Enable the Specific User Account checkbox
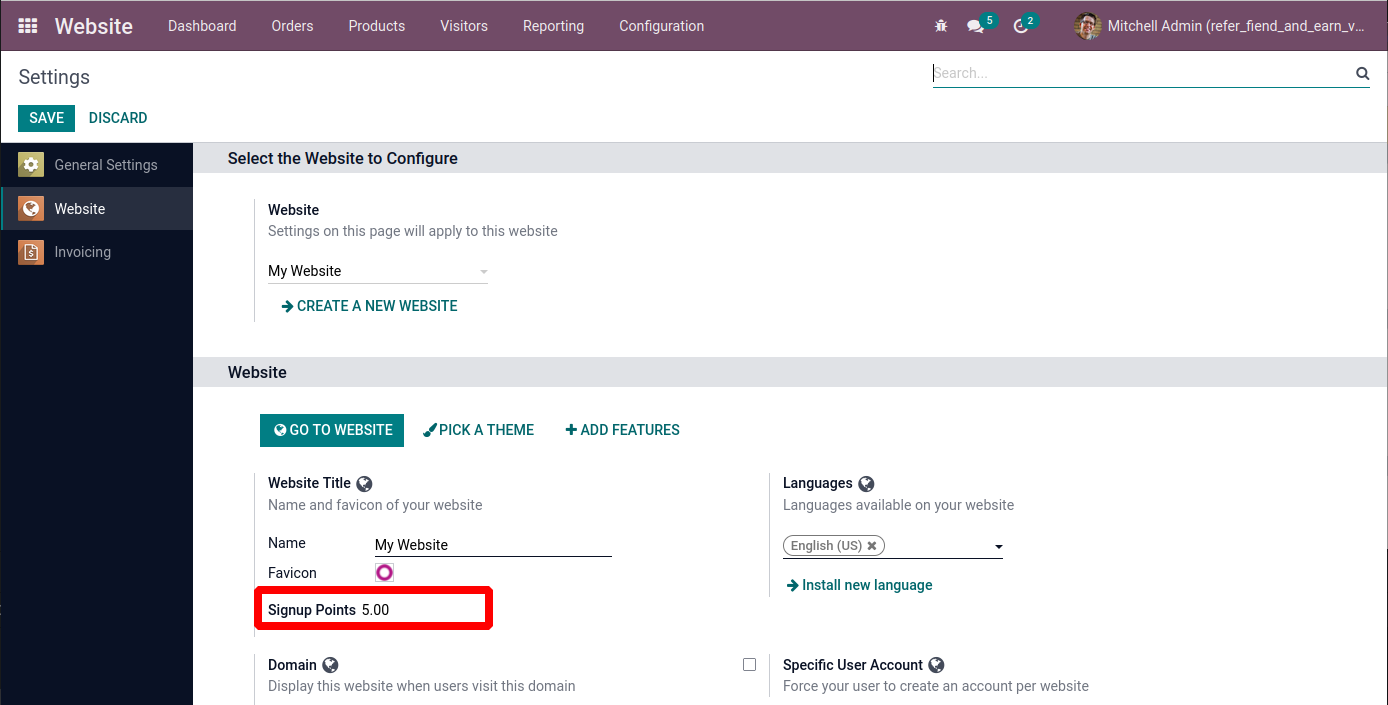Image resolution: width=1388 pixels, height=705 pixels. (x=749, y=665)
